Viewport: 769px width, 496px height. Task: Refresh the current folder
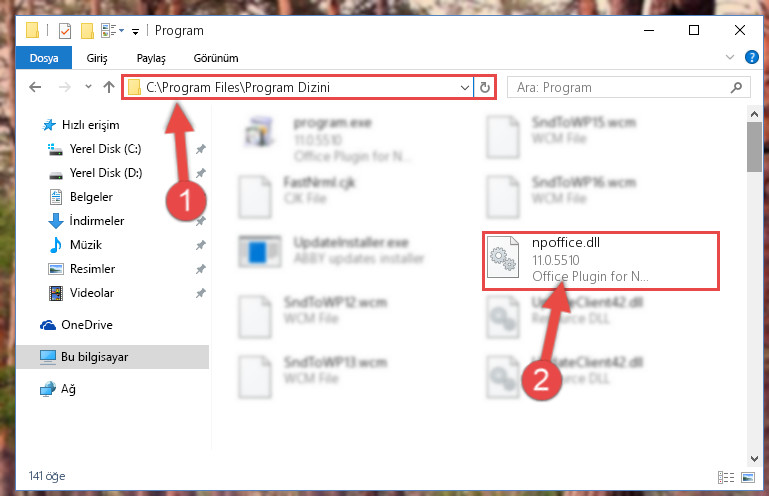[x=485, y=87]
